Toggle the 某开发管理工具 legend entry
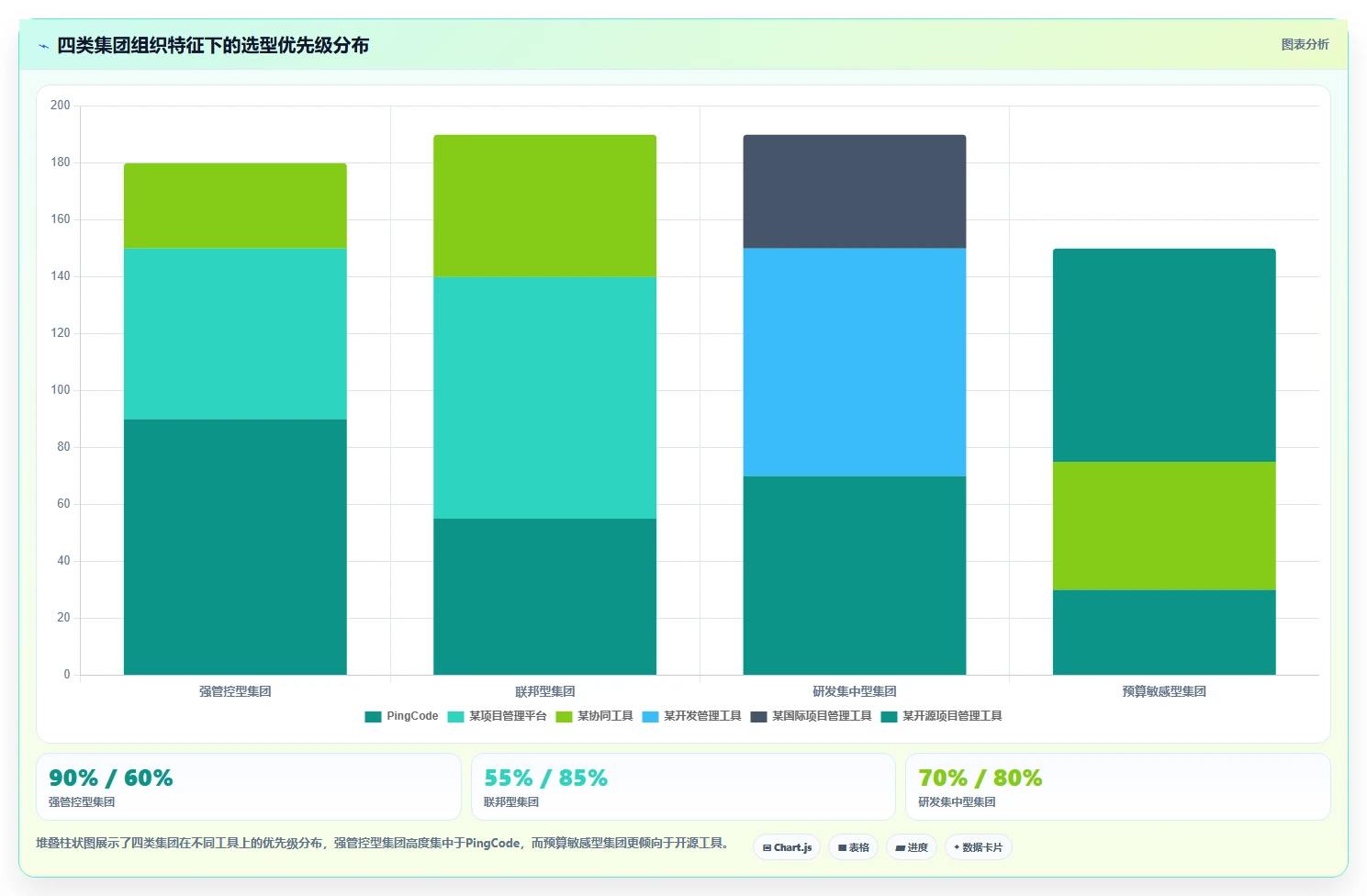 [x=691, y=716]
